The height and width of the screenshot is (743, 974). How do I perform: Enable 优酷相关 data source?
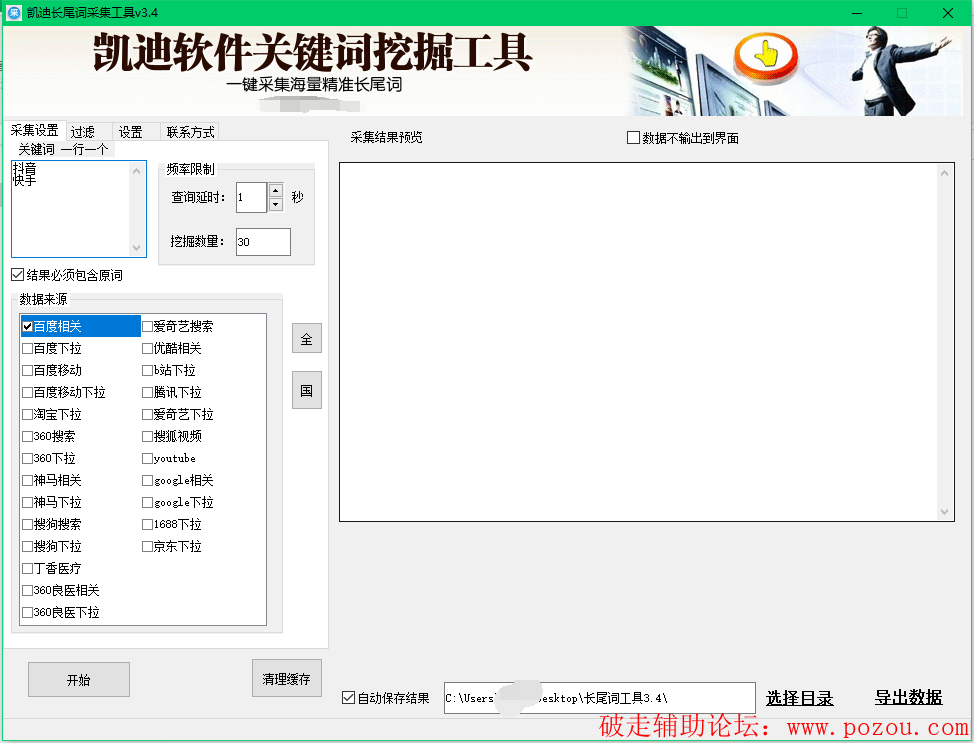147,349
